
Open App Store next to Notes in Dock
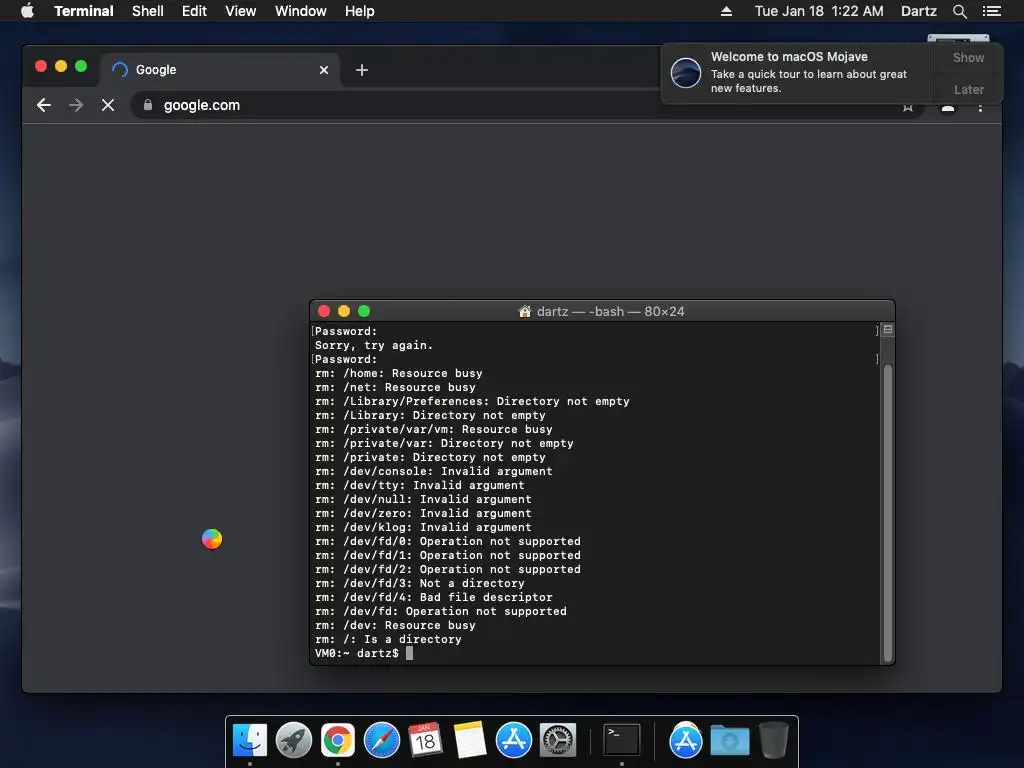(514, 741)
